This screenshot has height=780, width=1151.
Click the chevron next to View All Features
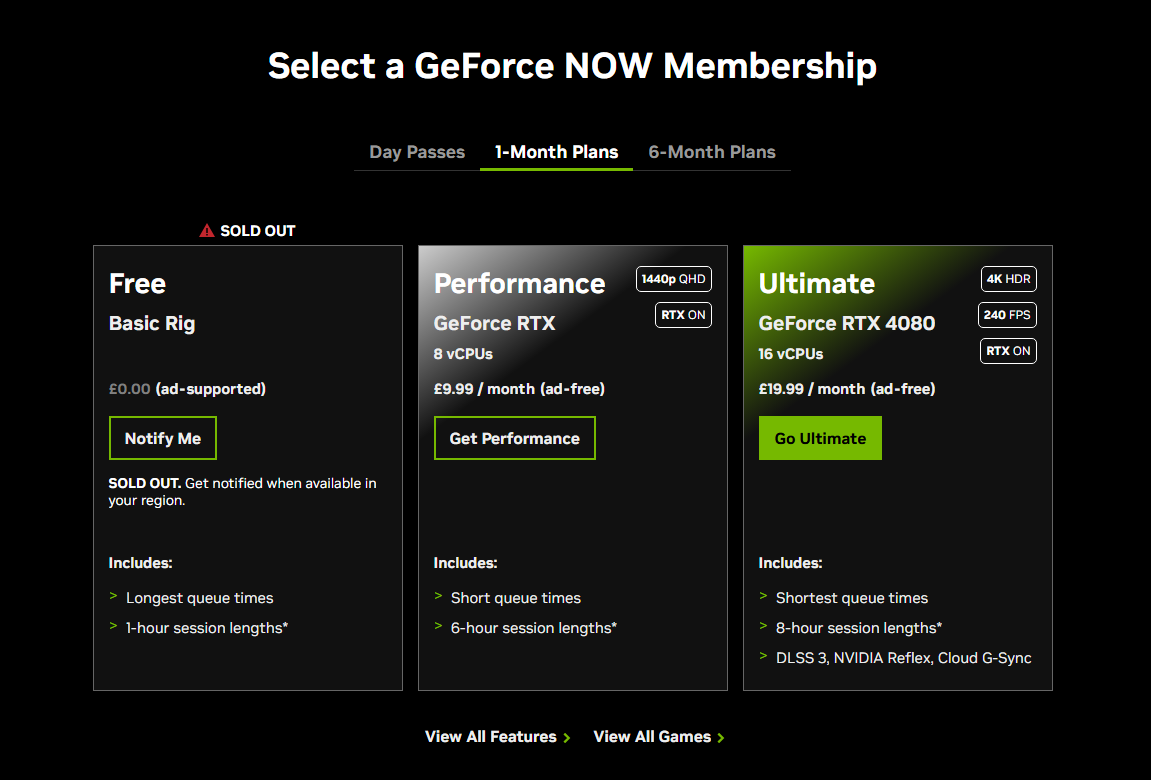[x=567, y=738]
